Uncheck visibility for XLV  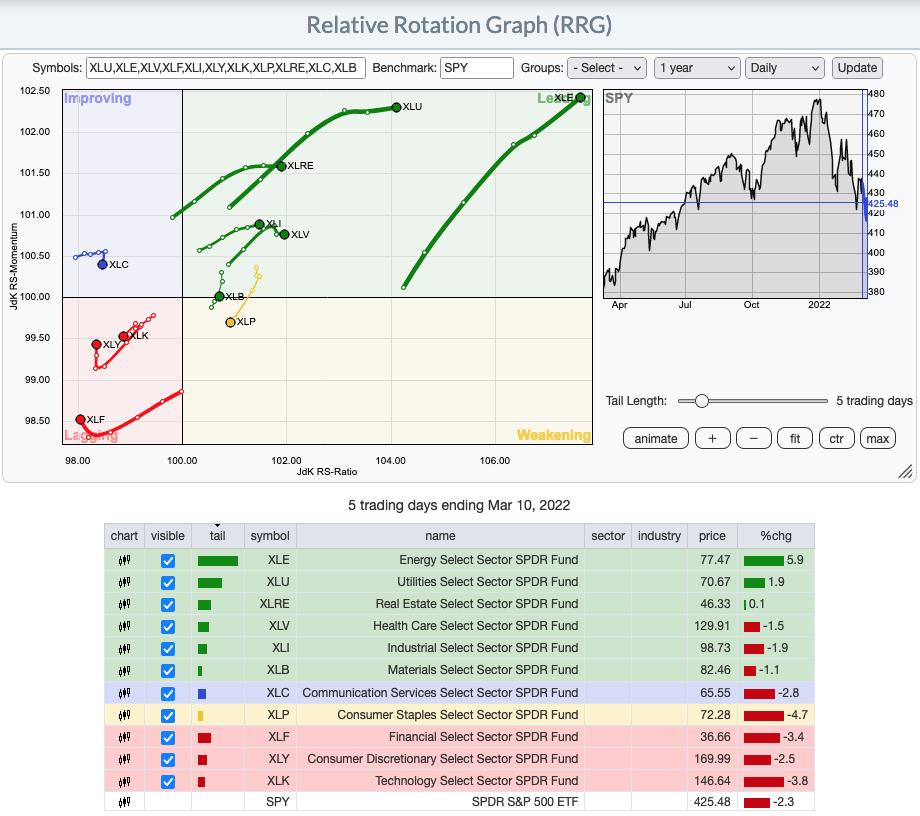tap(168, 627)
